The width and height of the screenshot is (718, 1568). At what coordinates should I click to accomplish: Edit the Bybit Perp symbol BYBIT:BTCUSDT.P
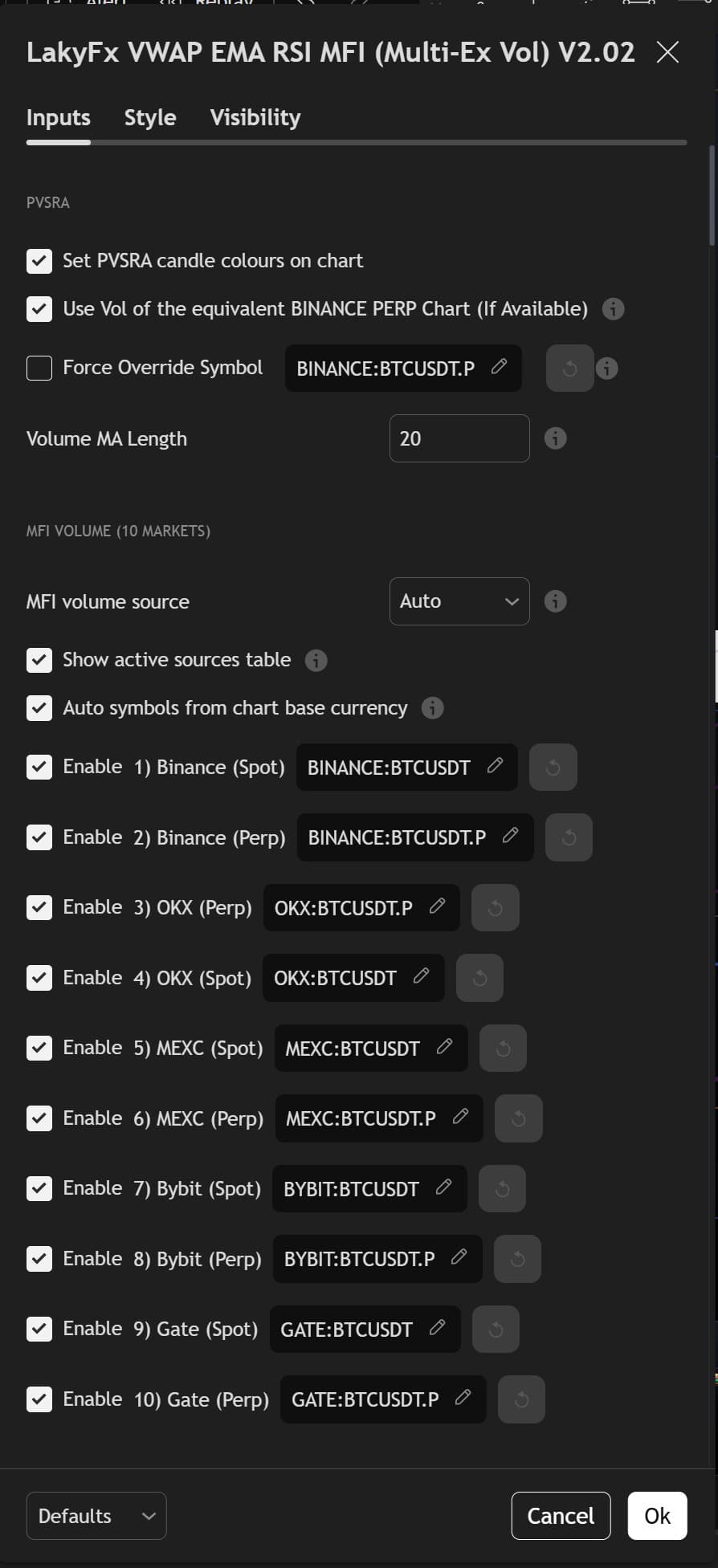459,1258
